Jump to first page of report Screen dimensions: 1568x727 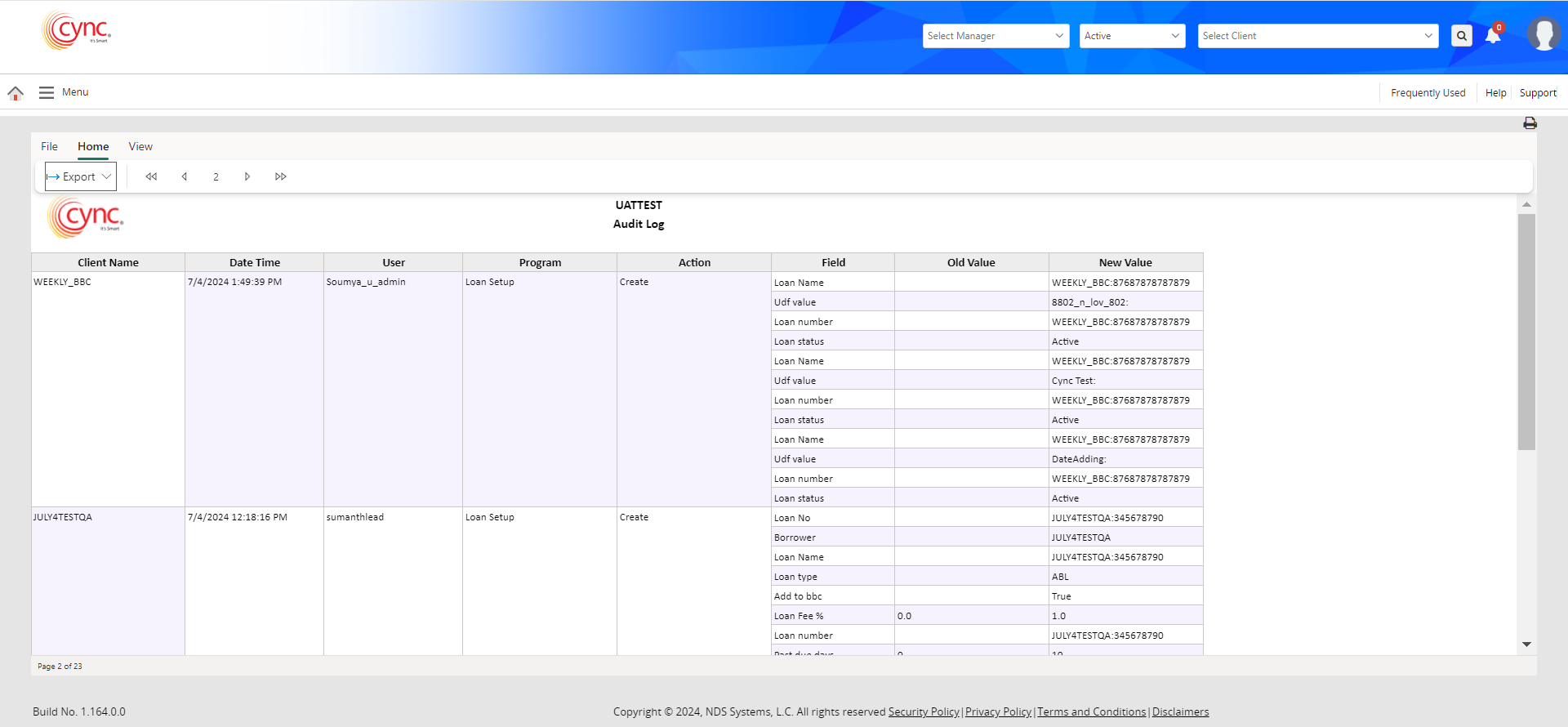(x=151, y=176)
